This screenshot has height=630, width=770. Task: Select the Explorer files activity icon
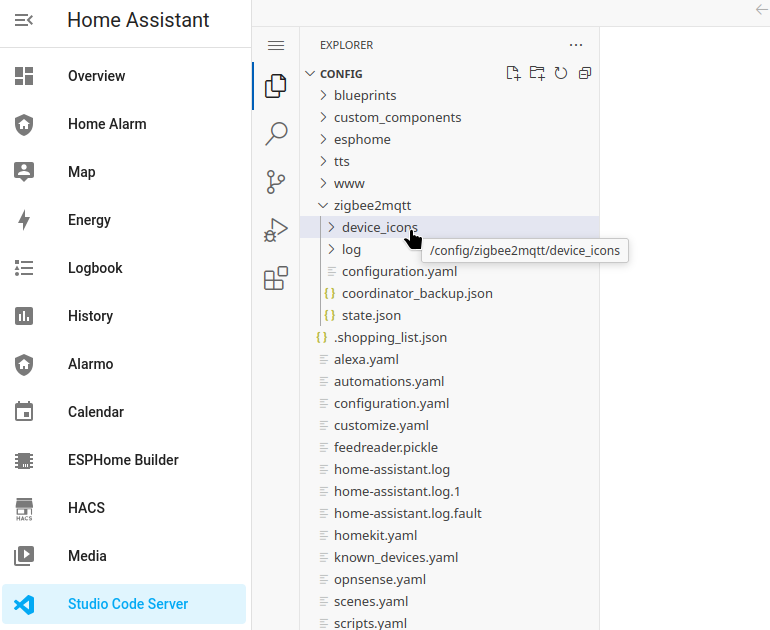(276, 86)
